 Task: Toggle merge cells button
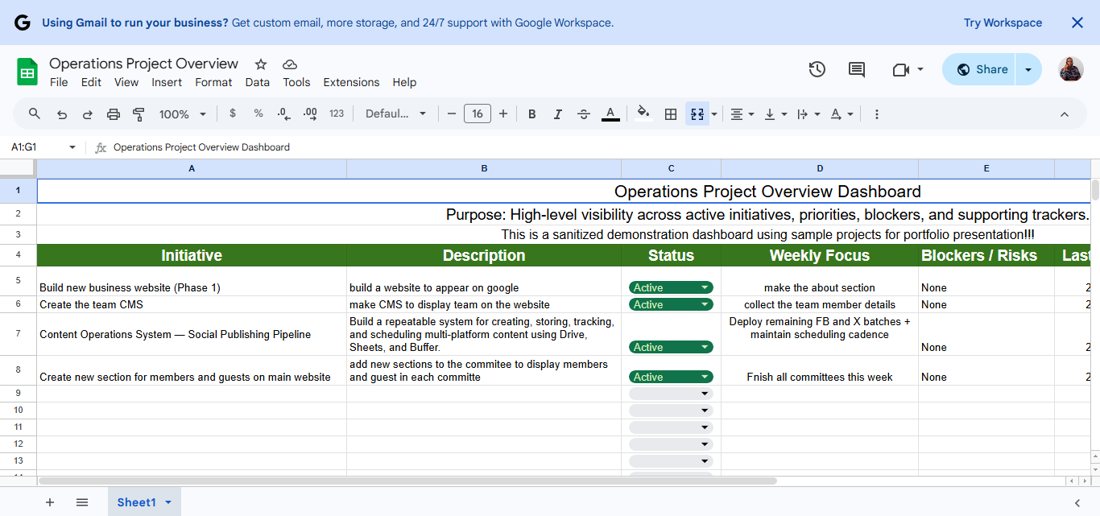697,114
